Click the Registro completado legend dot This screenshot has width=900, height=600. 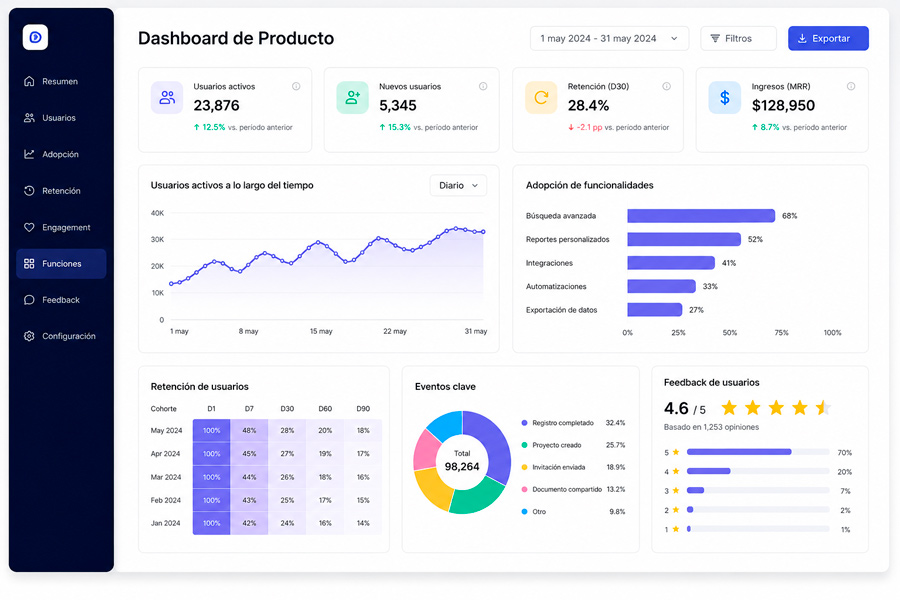(524, 423)
